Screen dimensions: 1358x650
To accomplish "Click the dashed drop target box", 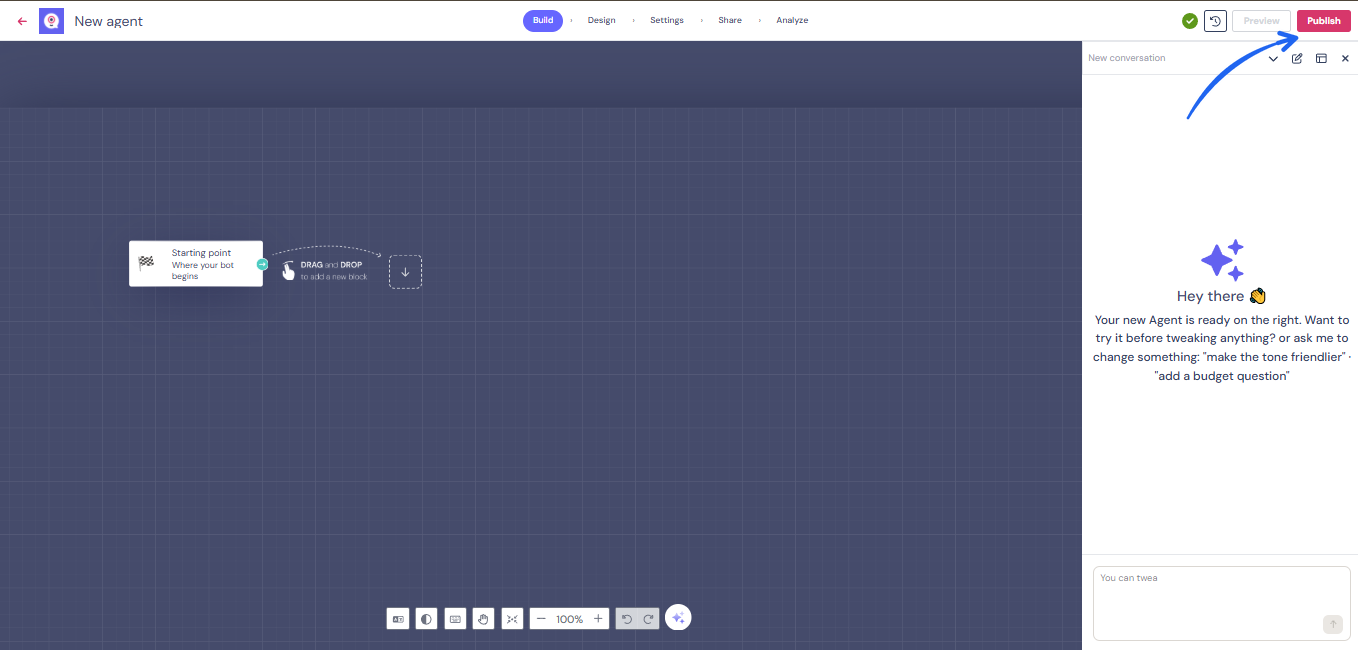I will [x=405, y=272].
